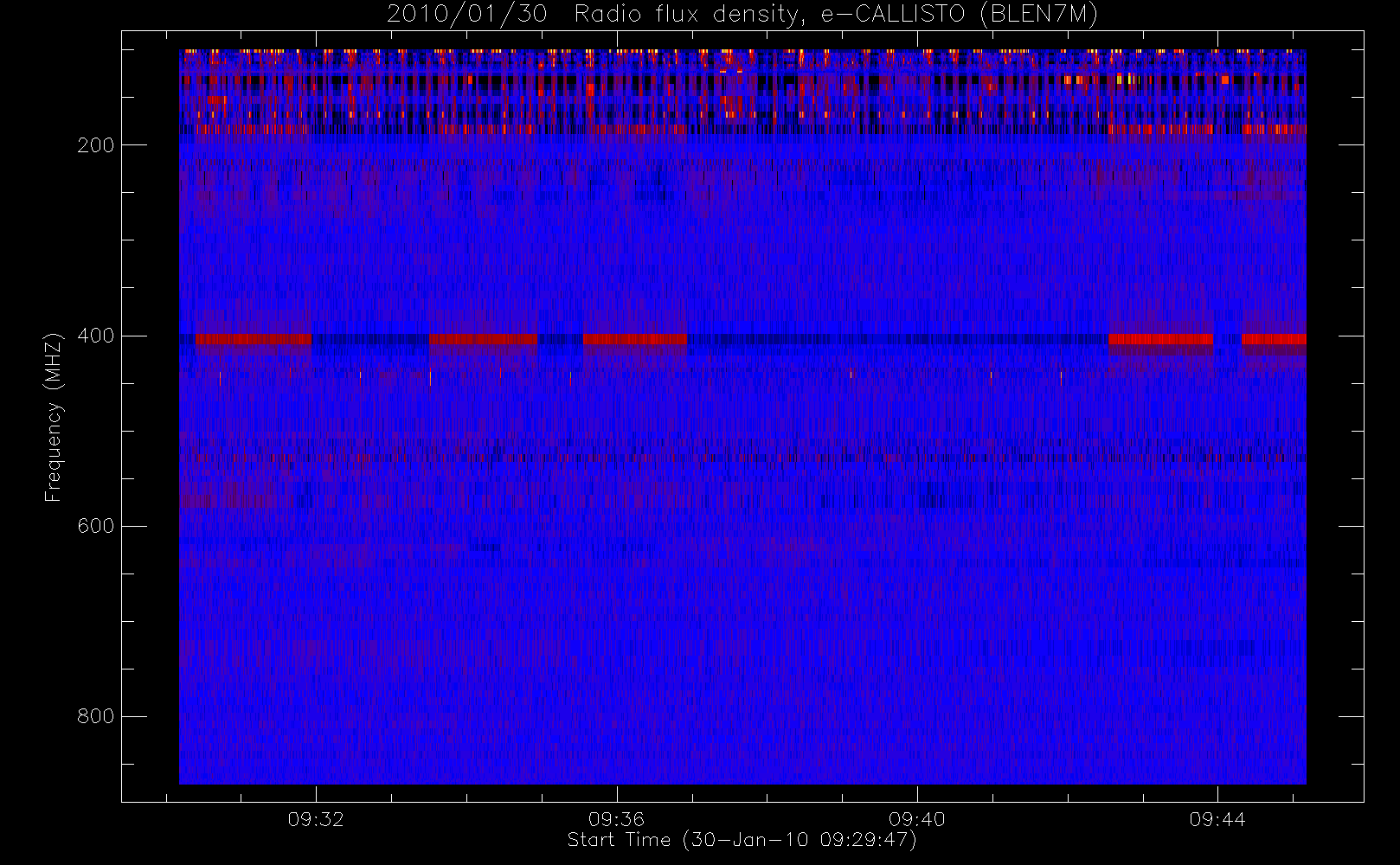Click the '09:36' time tick label
Screen dimensions: 1400x865
(617, 819)
